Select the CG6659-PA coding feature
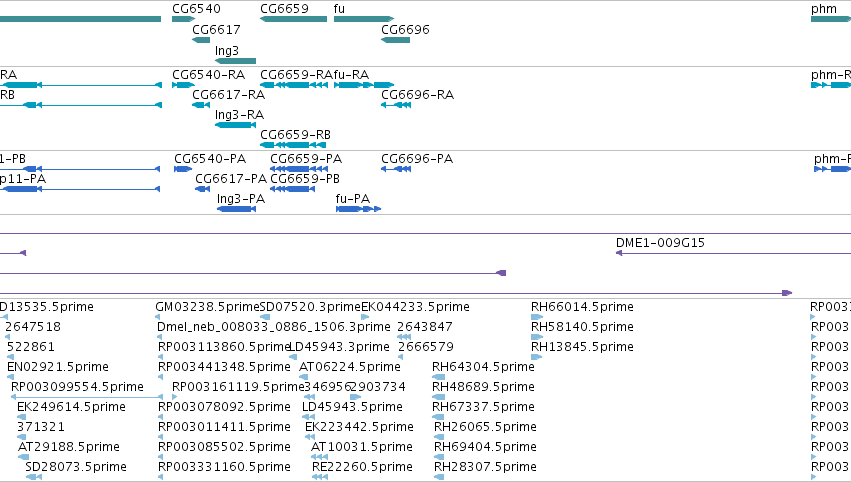851x482 pixels. 299,169
